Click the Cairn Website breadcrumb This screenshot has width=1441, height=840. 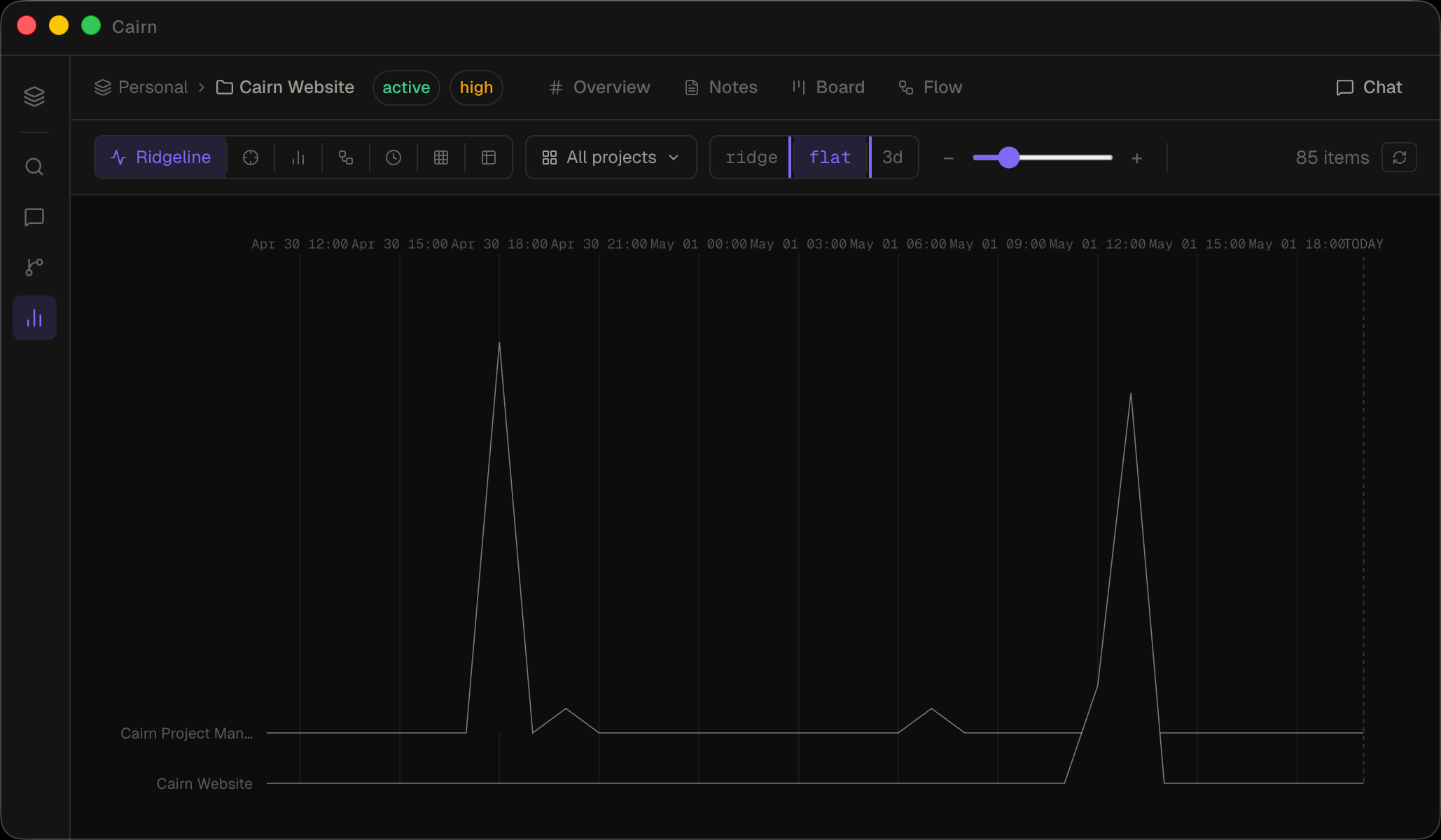tap(285, 87)
